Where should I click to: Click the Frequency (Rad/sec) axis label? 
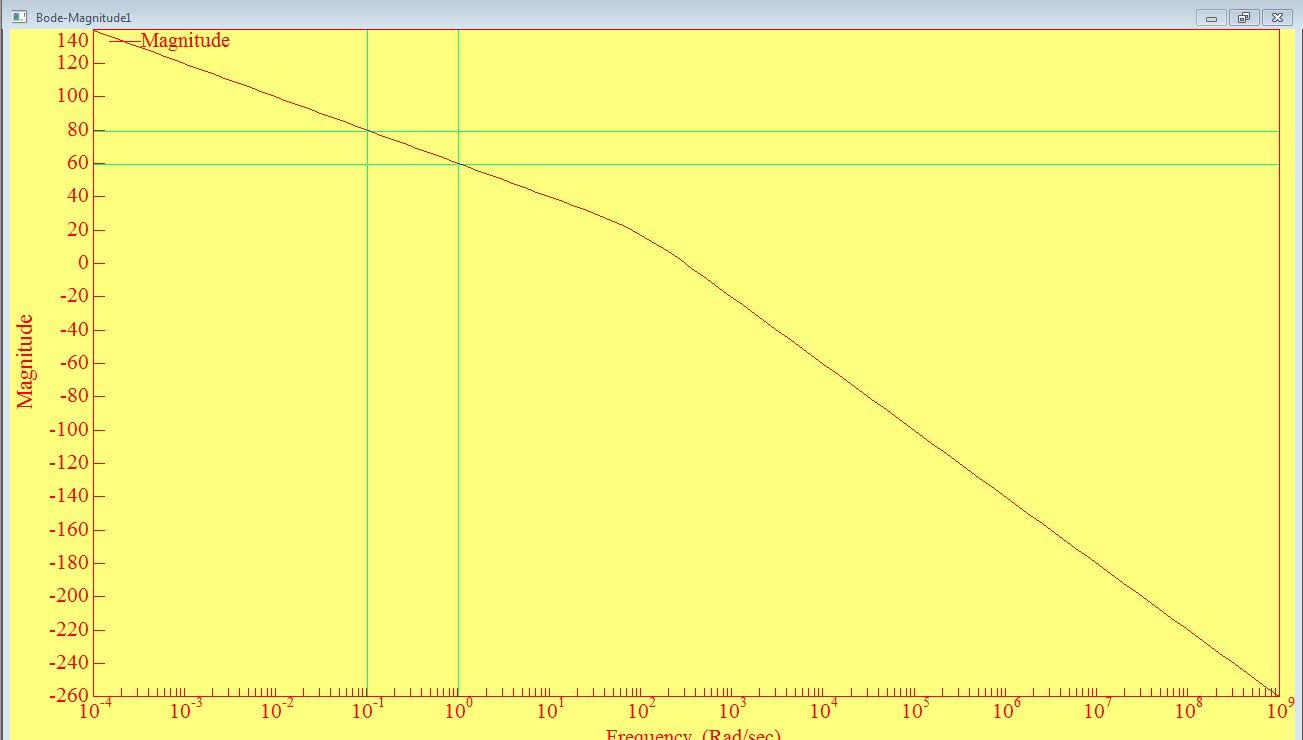tap(692, 734)
